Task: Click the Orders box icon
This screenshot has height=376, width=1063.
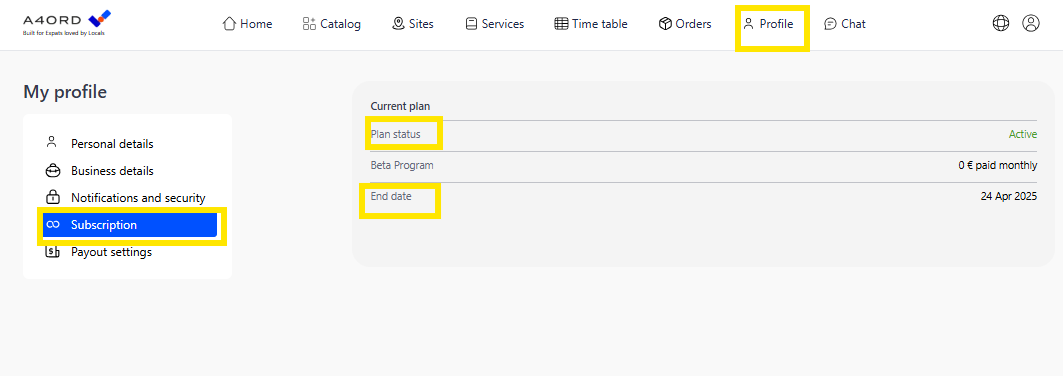Action: pos(664,24)
